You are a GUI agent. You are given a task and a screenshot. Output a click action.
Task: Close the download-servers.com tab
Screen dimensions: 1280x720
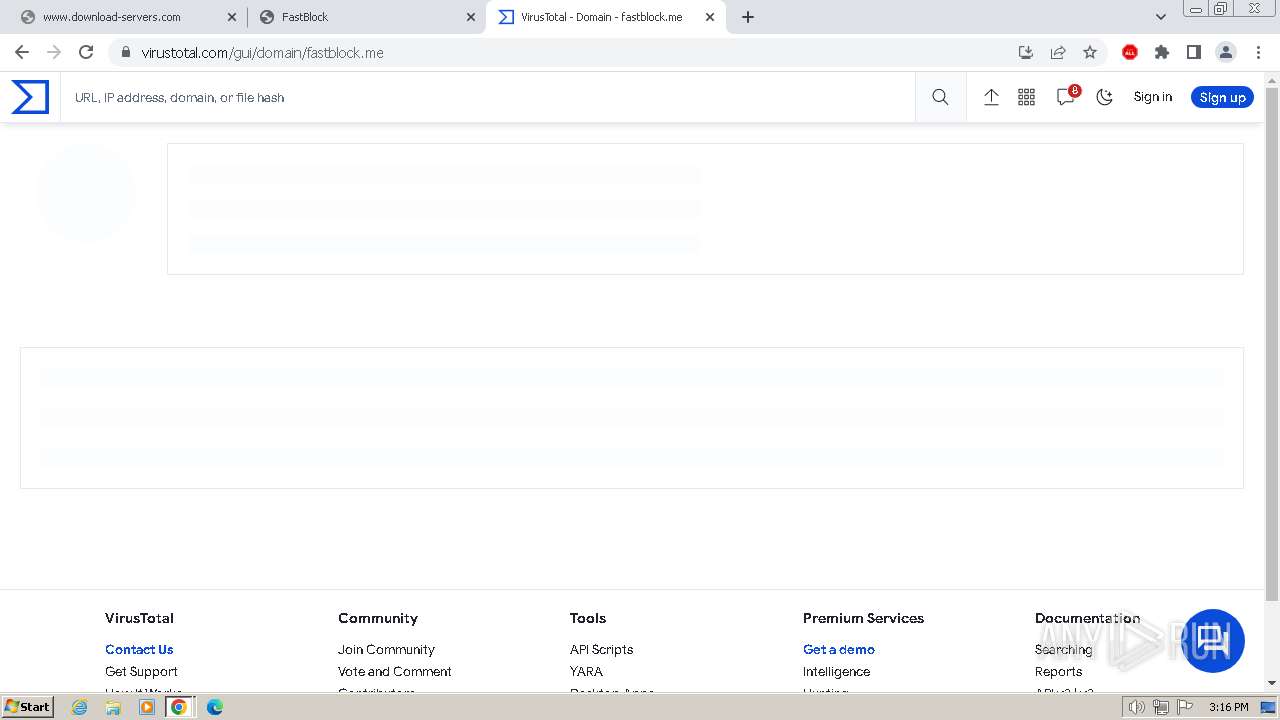pyautogui.click(x=231, y=17)
